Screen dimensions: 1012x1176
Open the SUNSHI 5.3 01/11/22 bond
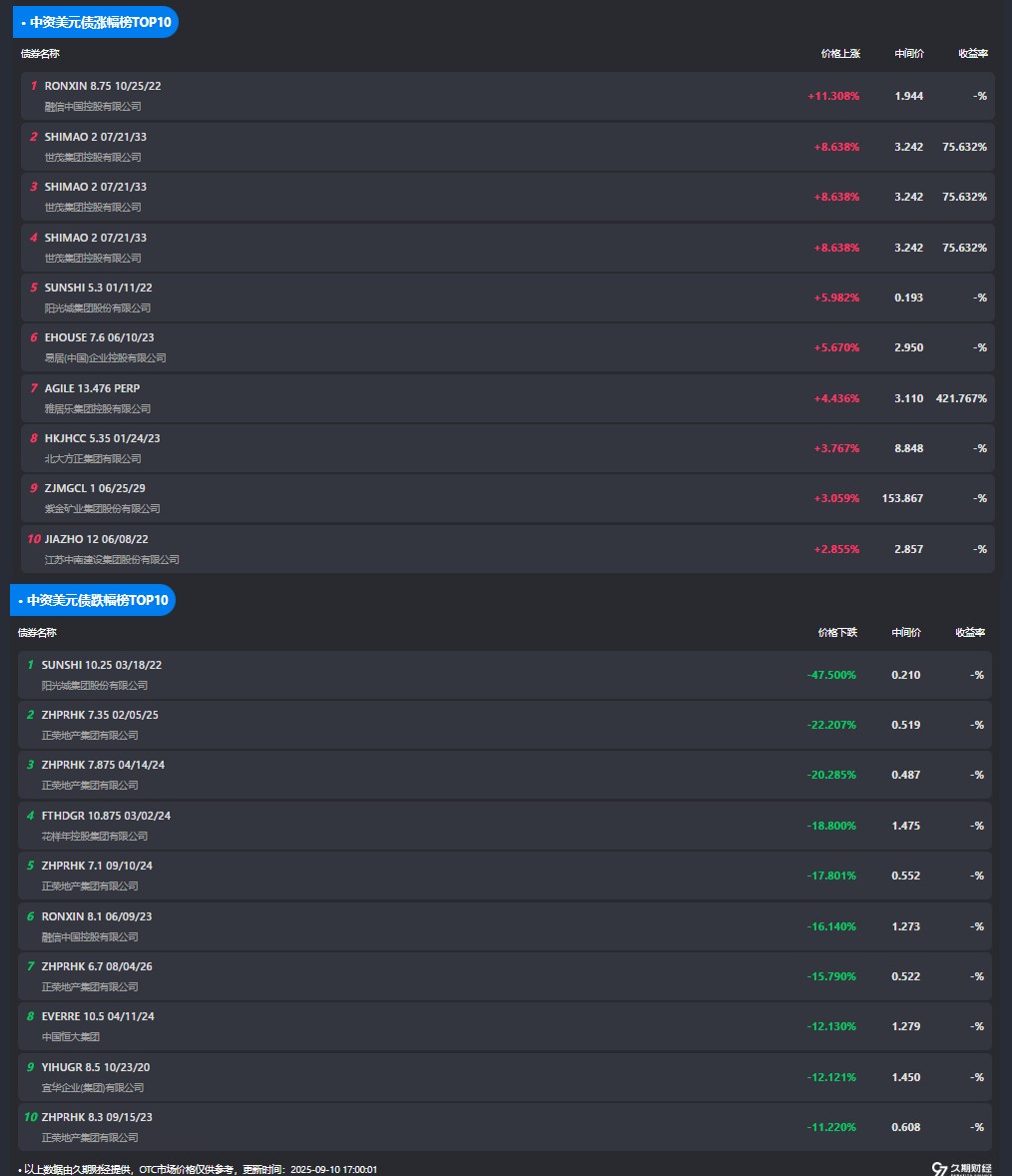click(x=98, y=288)
